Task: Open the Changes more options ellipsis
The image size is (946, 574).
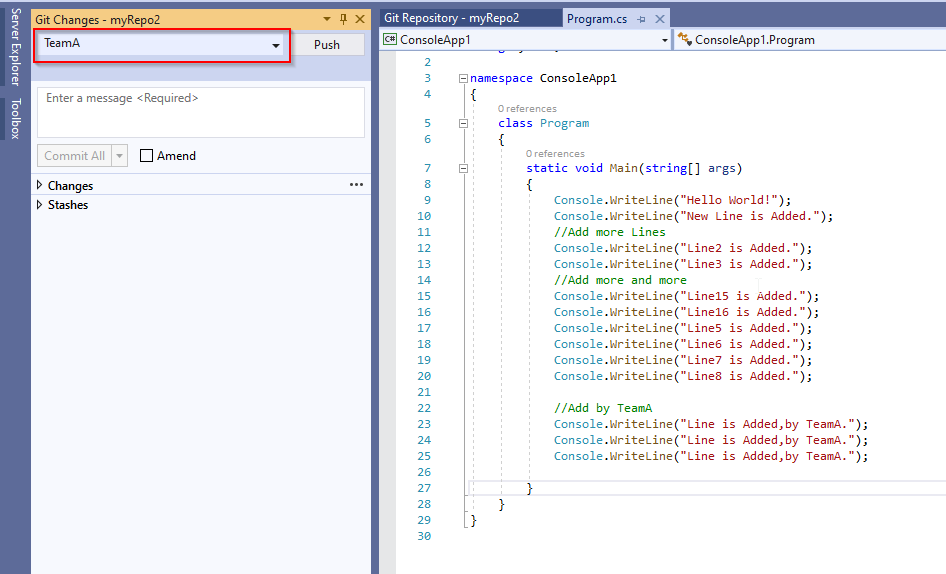Action: click(x=357, y=185)
